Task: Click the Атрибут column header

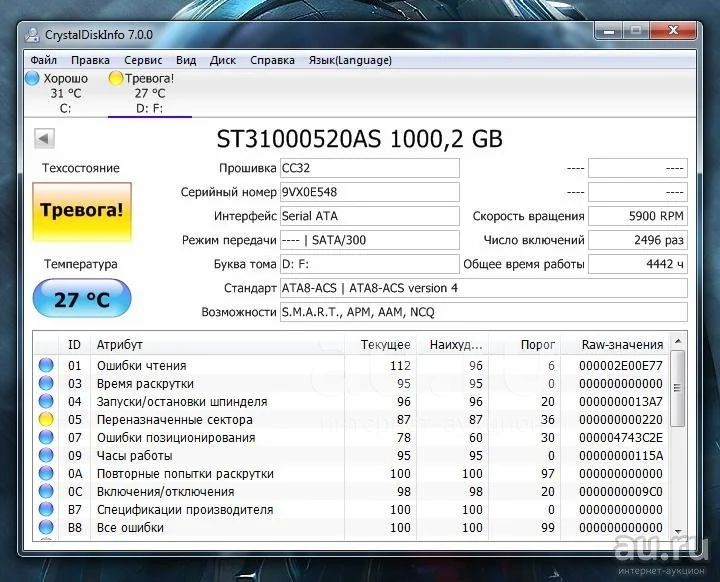Action: pos(217,345)
